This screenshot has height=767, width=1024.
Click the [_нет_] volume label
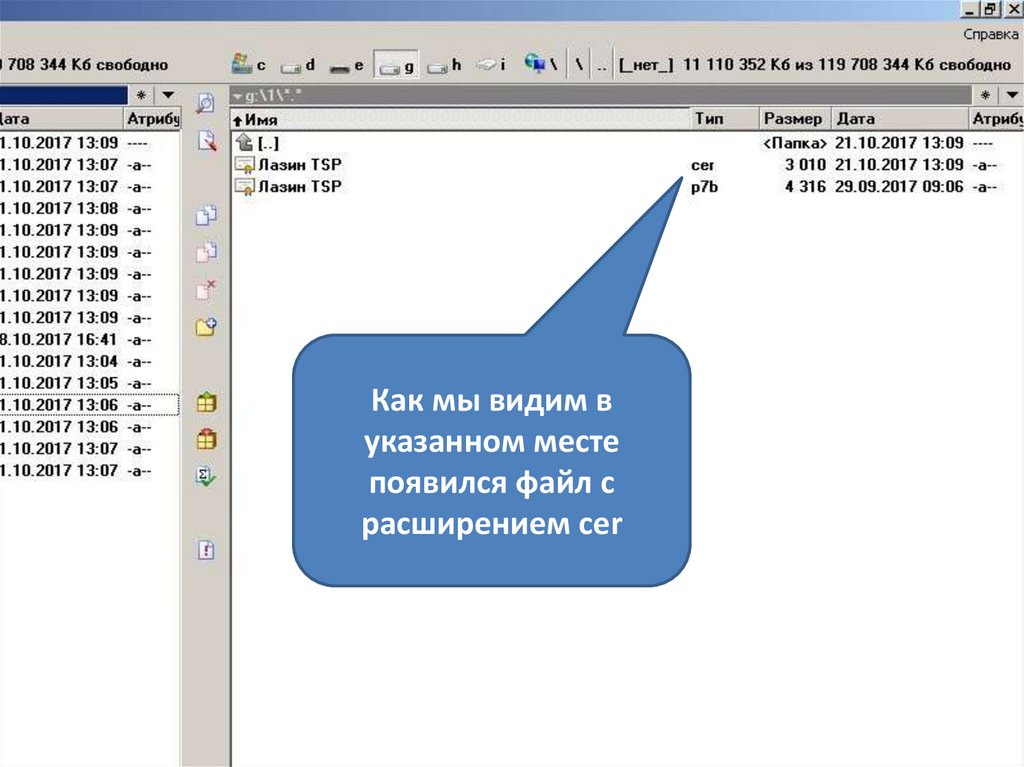pos(646,65)
